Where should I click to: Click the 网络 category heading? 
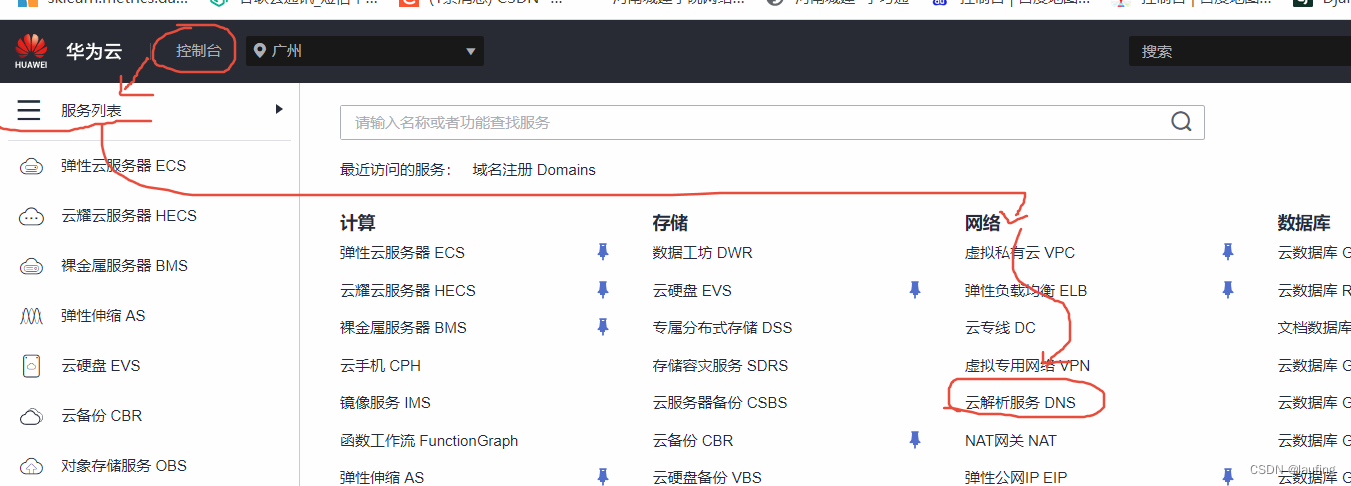(983, 222)
